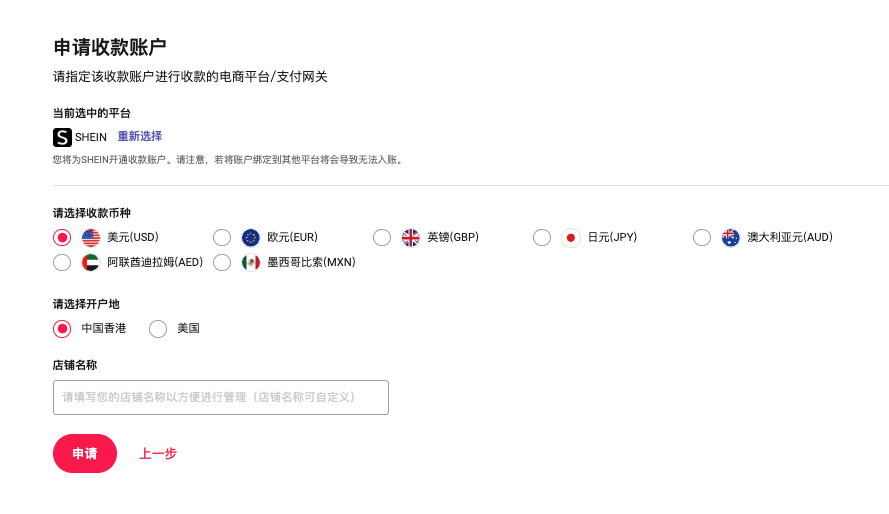Select 美国 as account opening location
This screenshot has width=889, height=514.
[x=158, y=328]
